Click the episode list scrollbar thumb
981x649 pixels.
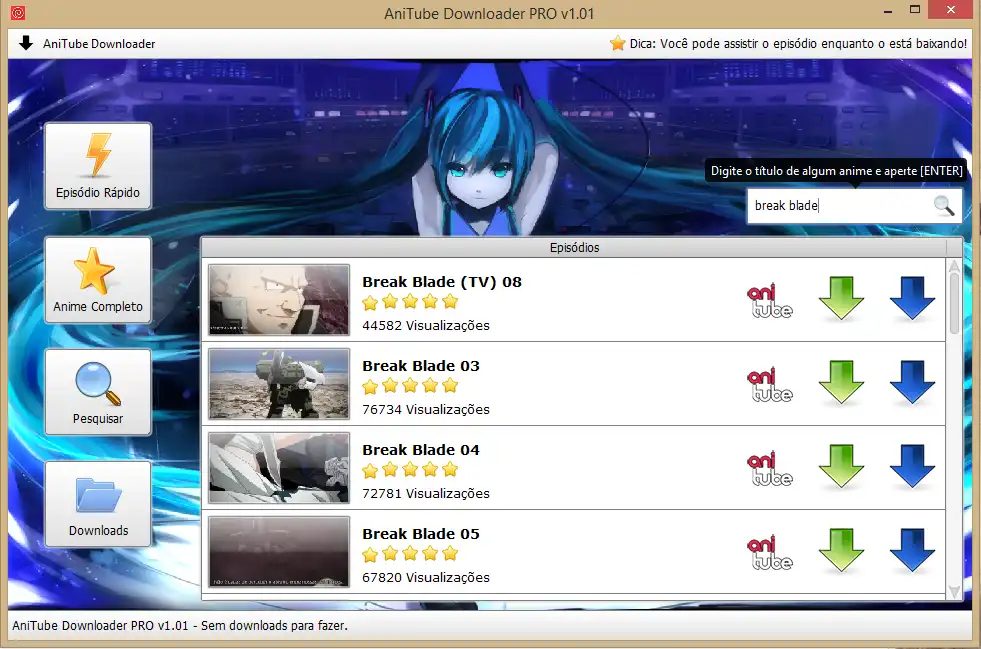(954, 303)
